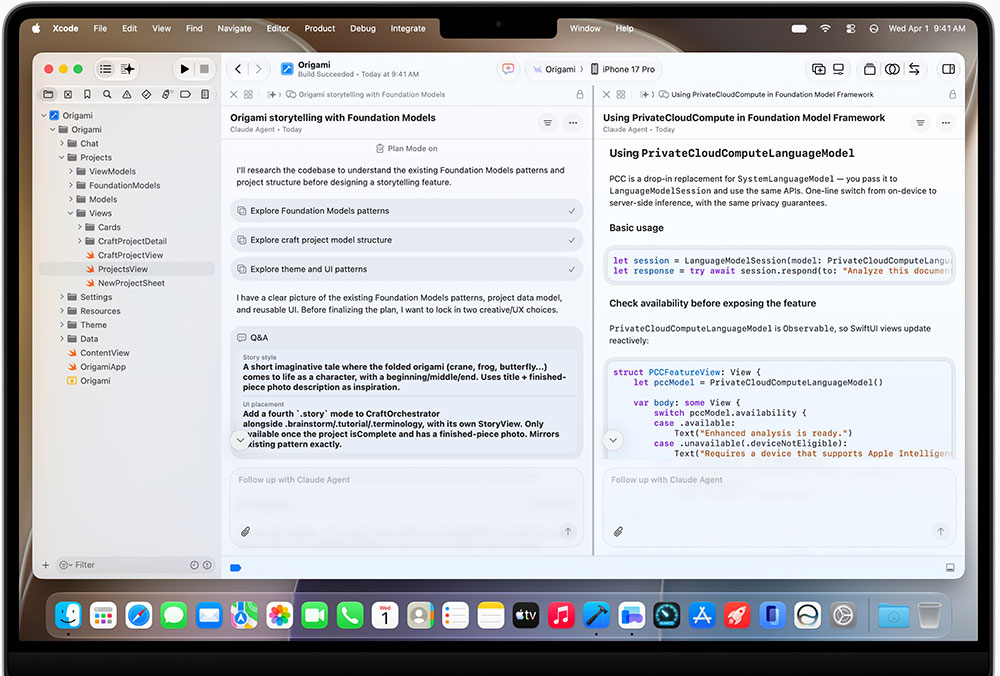Expand the ViewModels folder

click(x=71, y=172)
